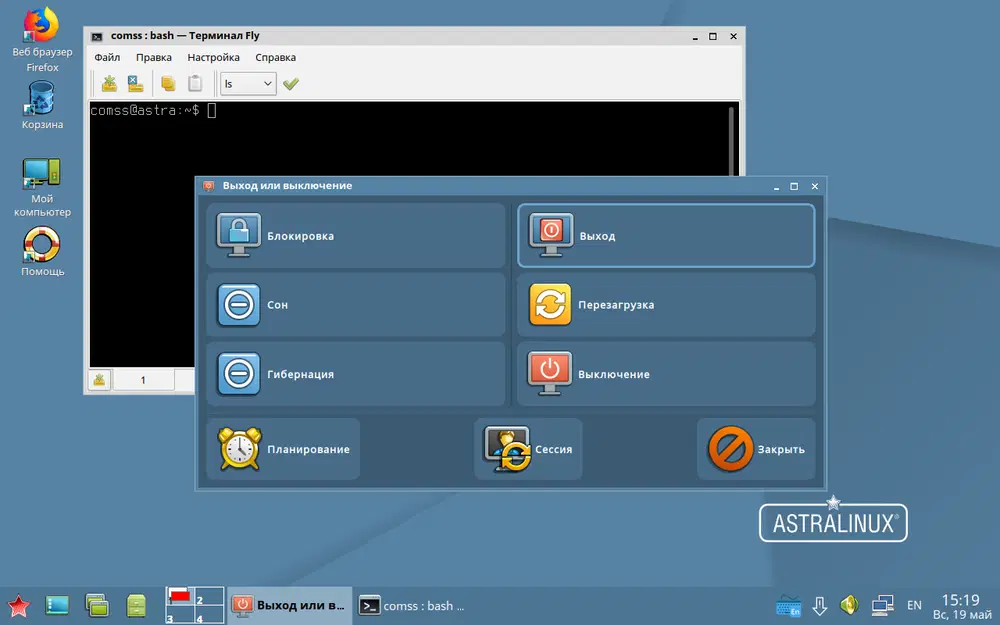Click the paste clipboard icon in terminal toolbar
Viewport: 1000px width, 625px height.
[x=195, y=84]
